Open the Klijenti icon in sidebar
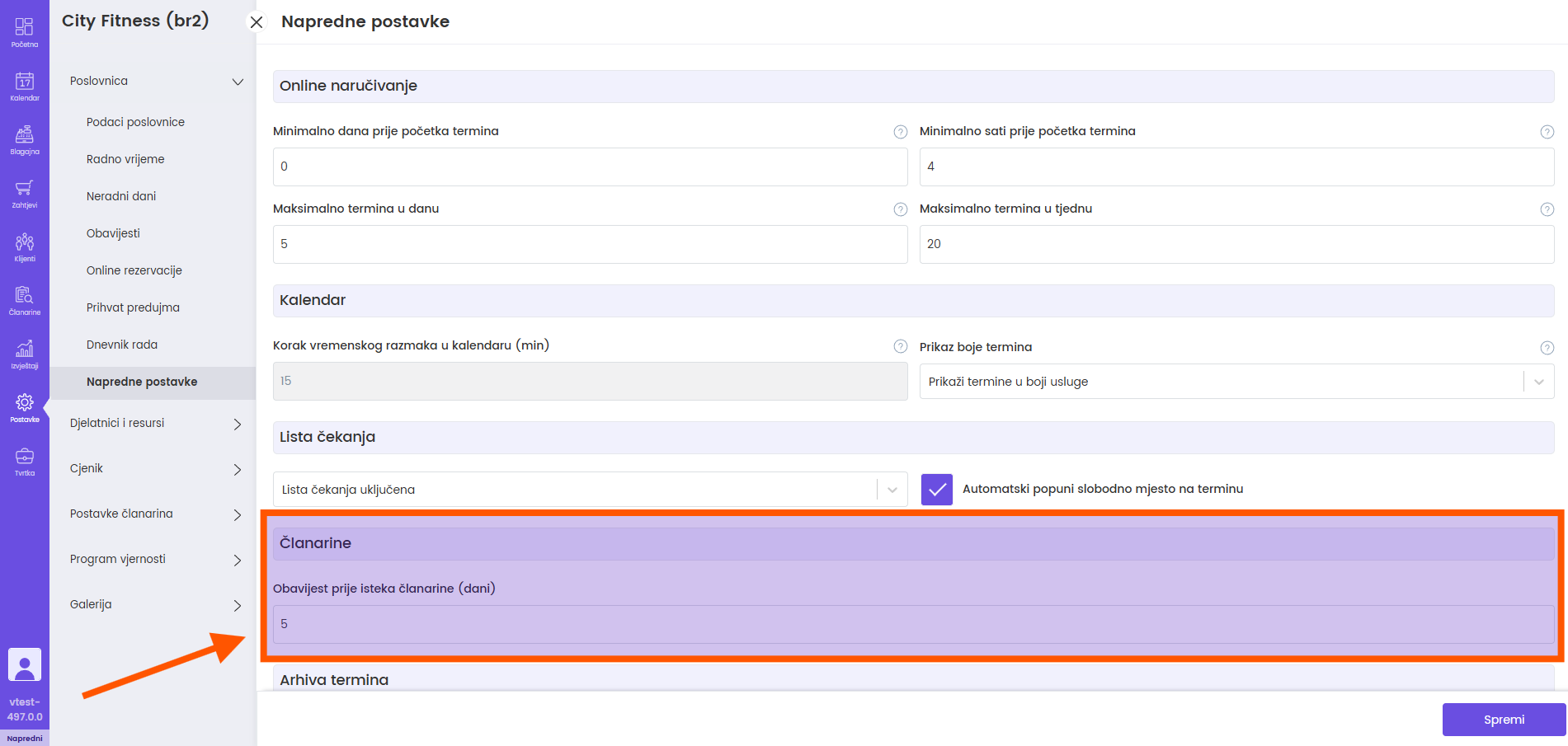Screen dimensions: 1568x746 coord(25,246)
